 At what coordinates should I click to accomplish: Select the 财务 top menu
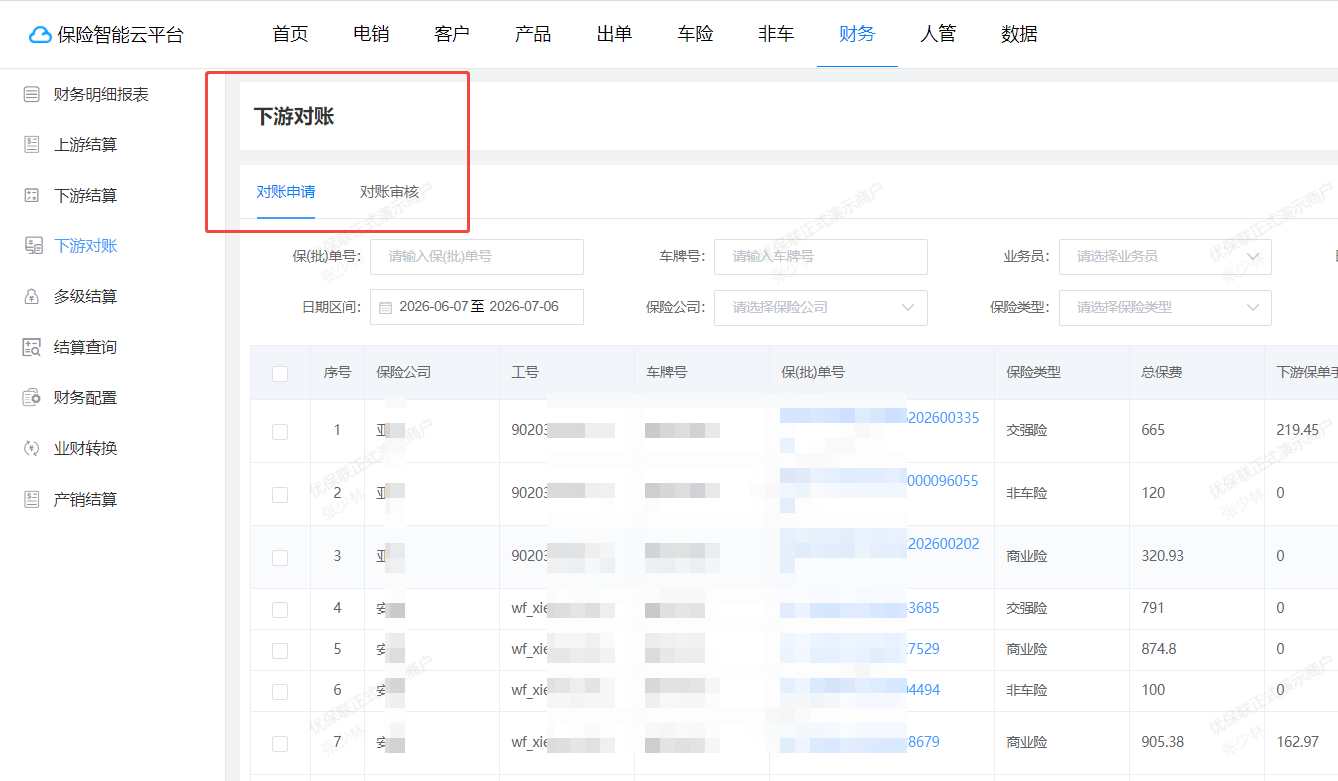click(857, 34)
